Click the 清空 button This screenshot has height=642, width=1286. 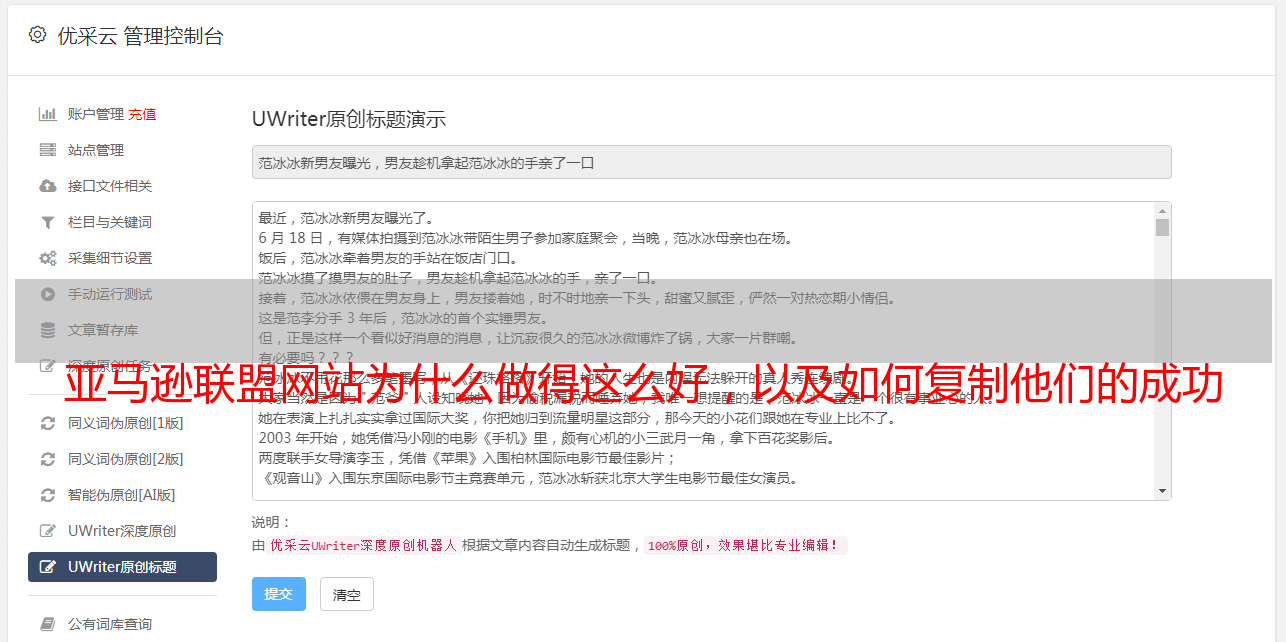[x=347, y=594]
